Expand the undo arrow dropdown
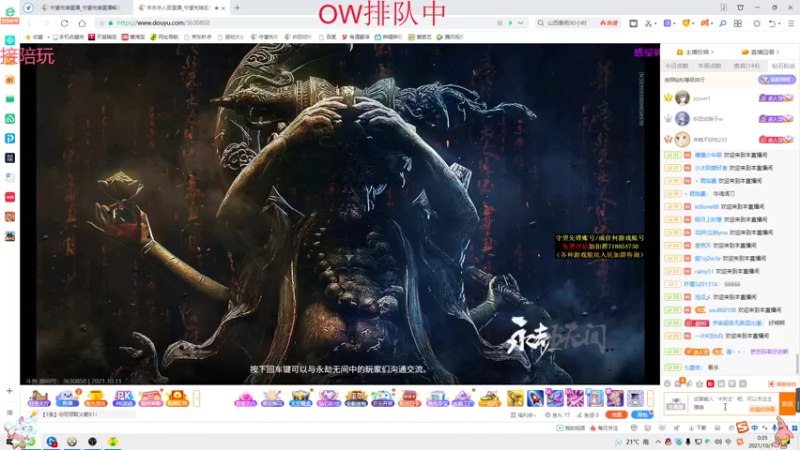 (779, 23)
